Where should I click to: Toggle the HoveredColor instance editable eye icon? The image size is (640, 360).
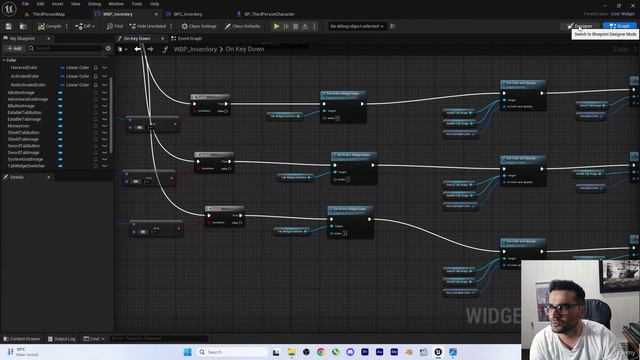point(105,67)
